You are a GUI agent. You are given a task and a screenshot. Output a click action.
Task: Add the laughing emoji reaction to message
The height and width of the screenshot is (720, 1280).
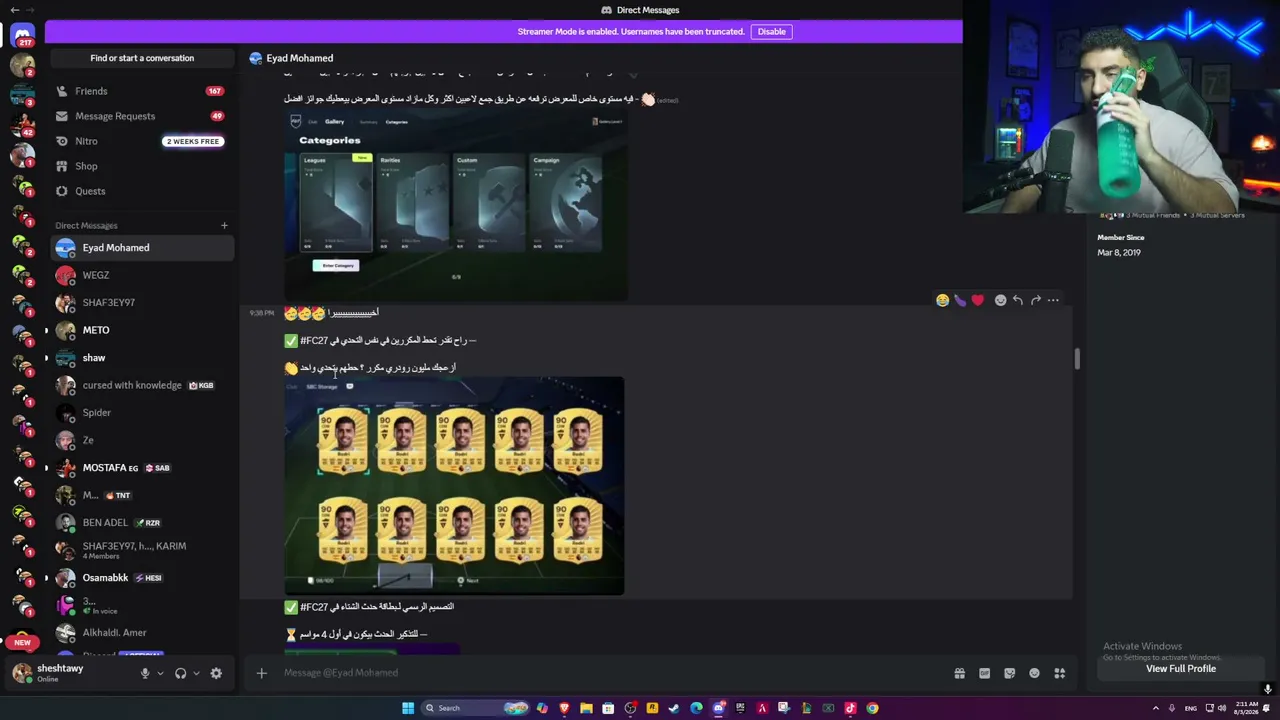[942, 300]
